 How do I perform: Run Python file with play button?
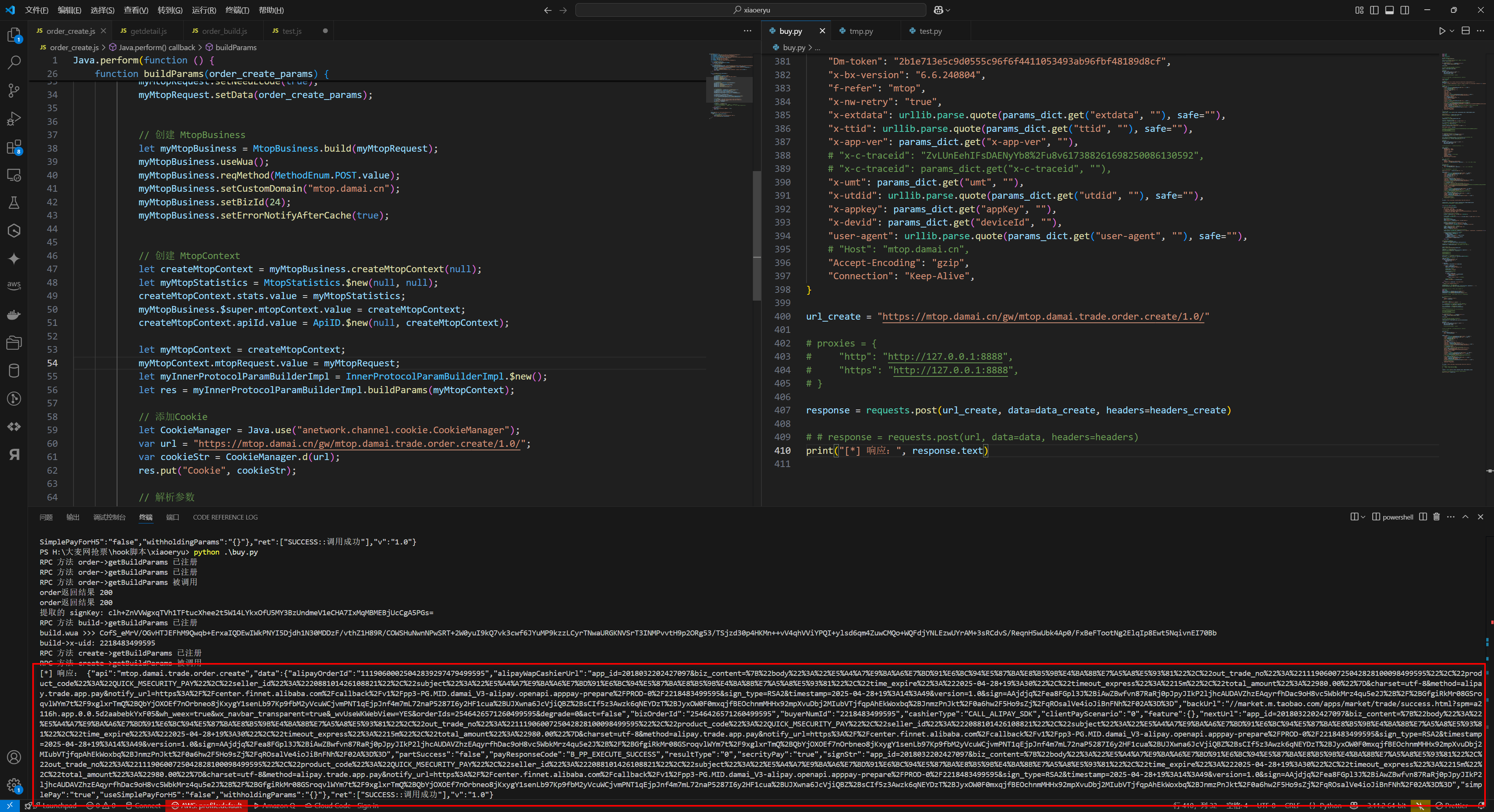pos(1442,31)
